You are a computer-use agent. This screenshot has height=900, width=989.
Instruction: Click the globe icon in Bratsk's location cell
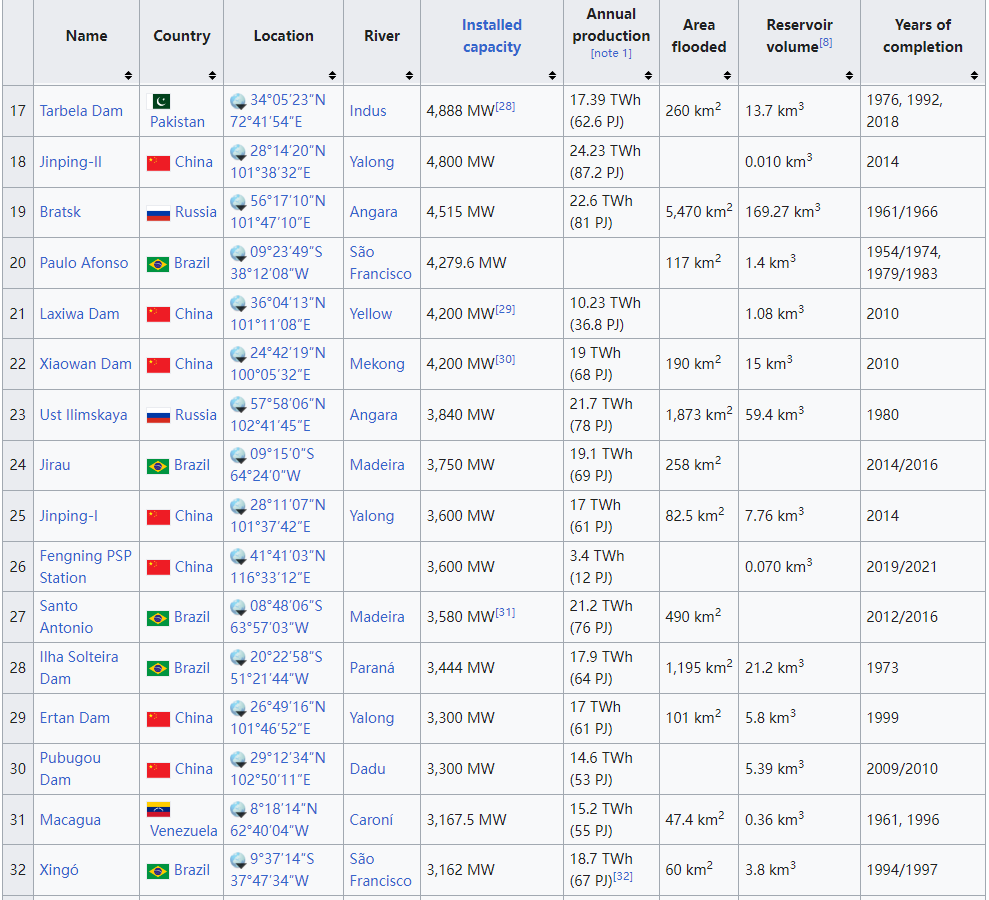tap(238, 201)
